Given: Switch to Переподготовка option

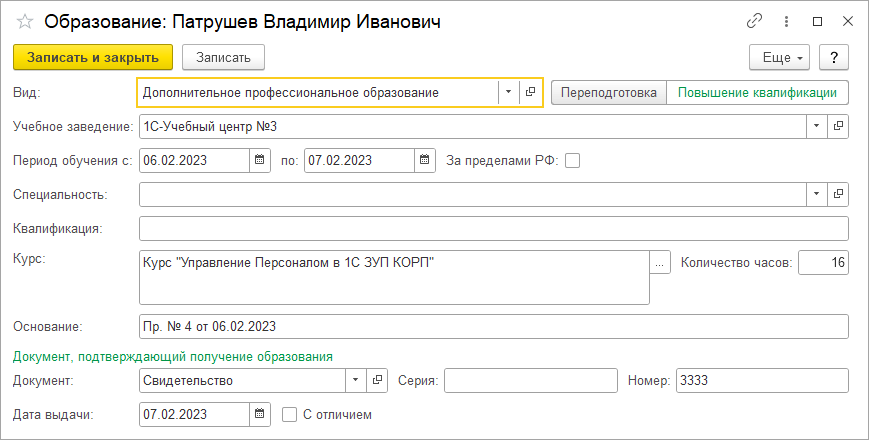Looking at the screenshot, I should tap(609, 93).
